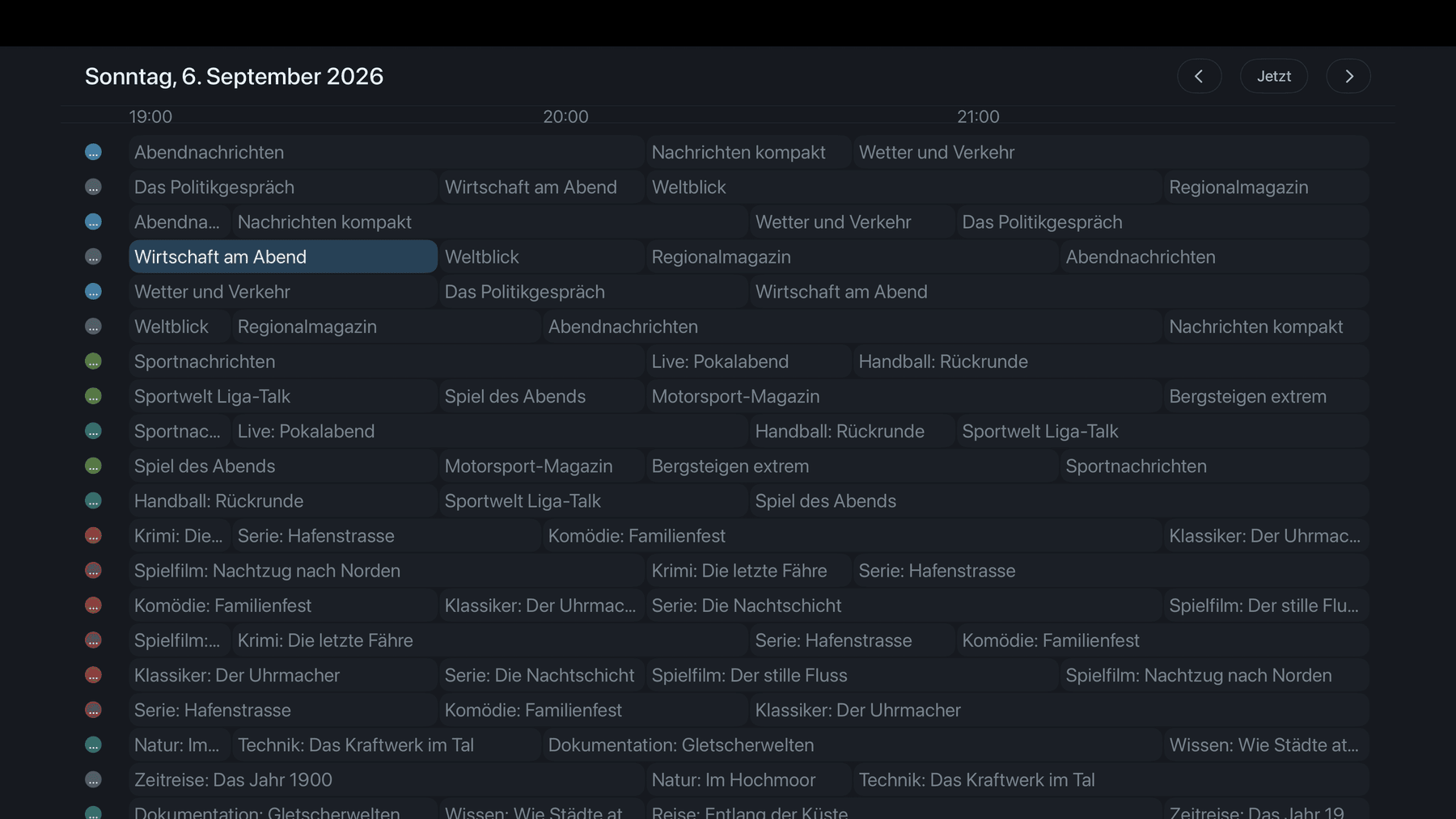Image resolution: width=1456 pixels, height=819 pixels.
Task: Click channel icon beside Abendnachrichten at 19:00
Action: pyautogui.click(x=93, y=152)
